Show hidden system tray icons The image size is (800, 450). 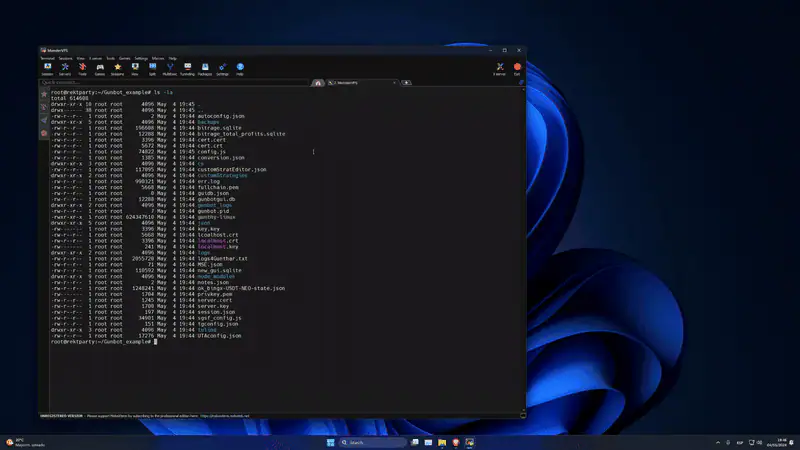(x=718, y=442)
